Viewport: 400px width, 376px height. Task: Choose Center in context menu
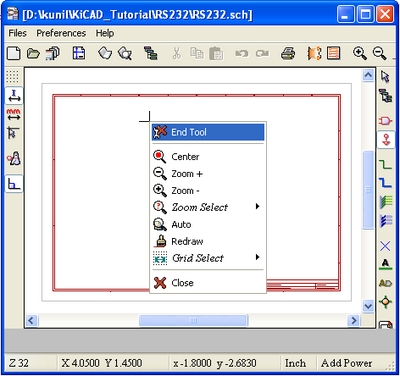pos(208,157)
